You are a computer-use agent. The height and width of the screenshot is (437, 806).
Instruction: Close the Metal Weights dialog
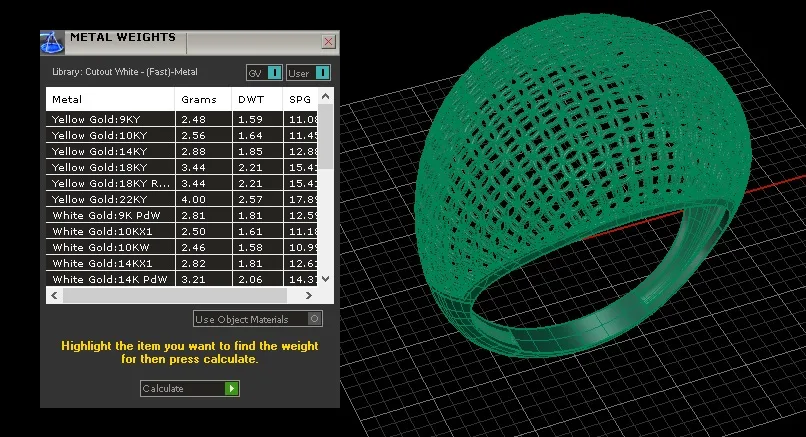pos(328,42)
